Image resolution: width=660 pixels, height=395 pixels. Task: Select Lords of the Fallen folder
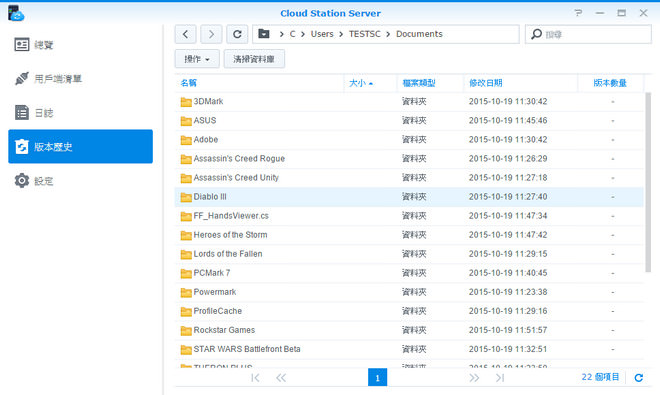(409, 254)
